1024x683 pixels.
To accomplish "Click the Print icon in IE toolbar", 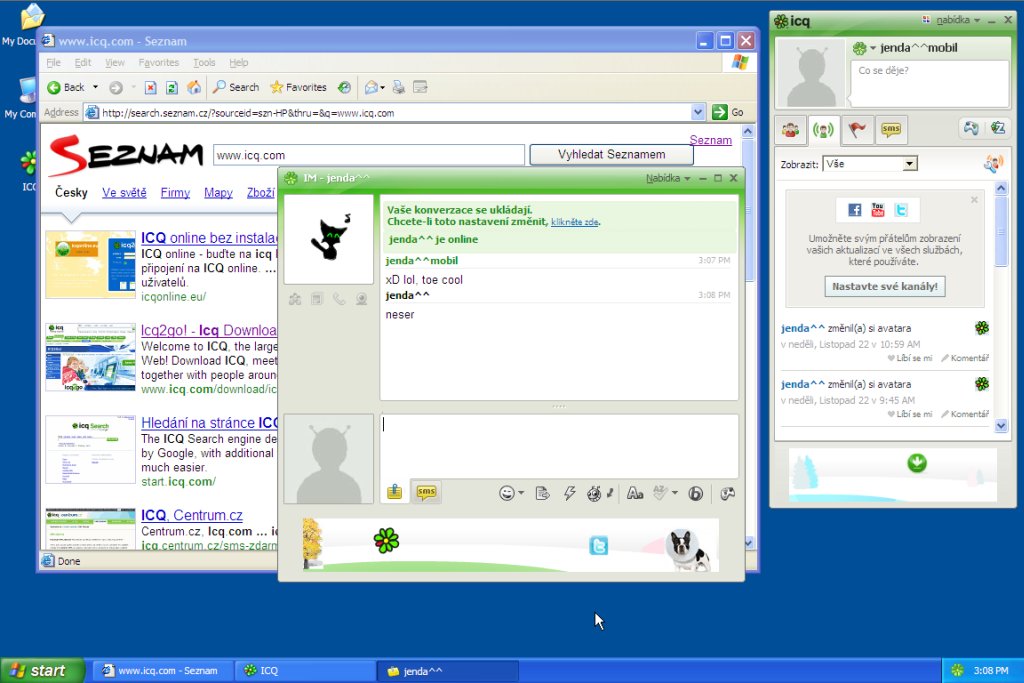I will click(398, 87).
